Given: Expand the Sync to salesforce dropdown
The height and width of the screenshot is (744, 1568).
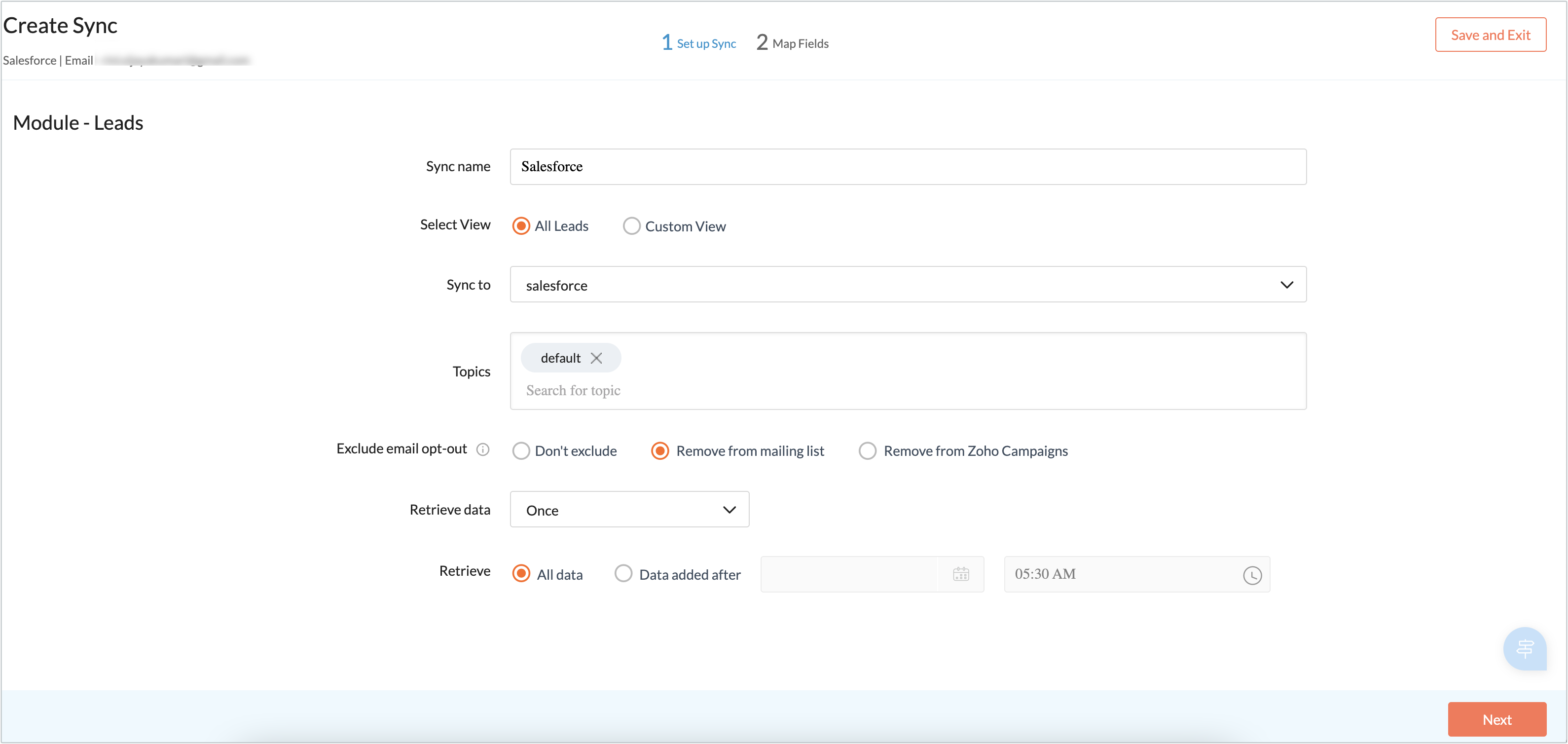Looking at the screenshot, I should 908,284.
